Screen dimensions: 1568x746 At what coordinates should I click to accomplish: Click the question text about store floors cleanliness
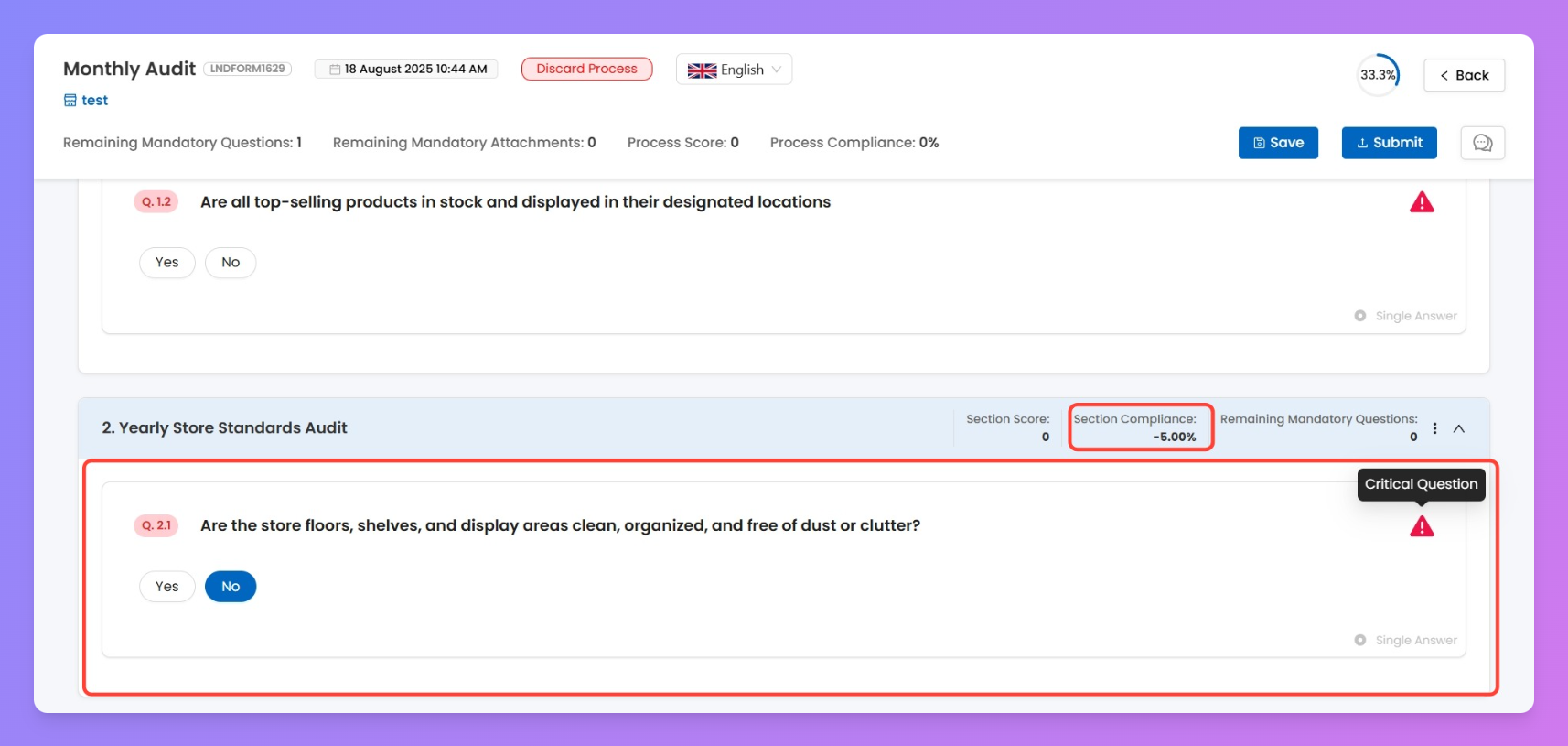click(560, 526)
